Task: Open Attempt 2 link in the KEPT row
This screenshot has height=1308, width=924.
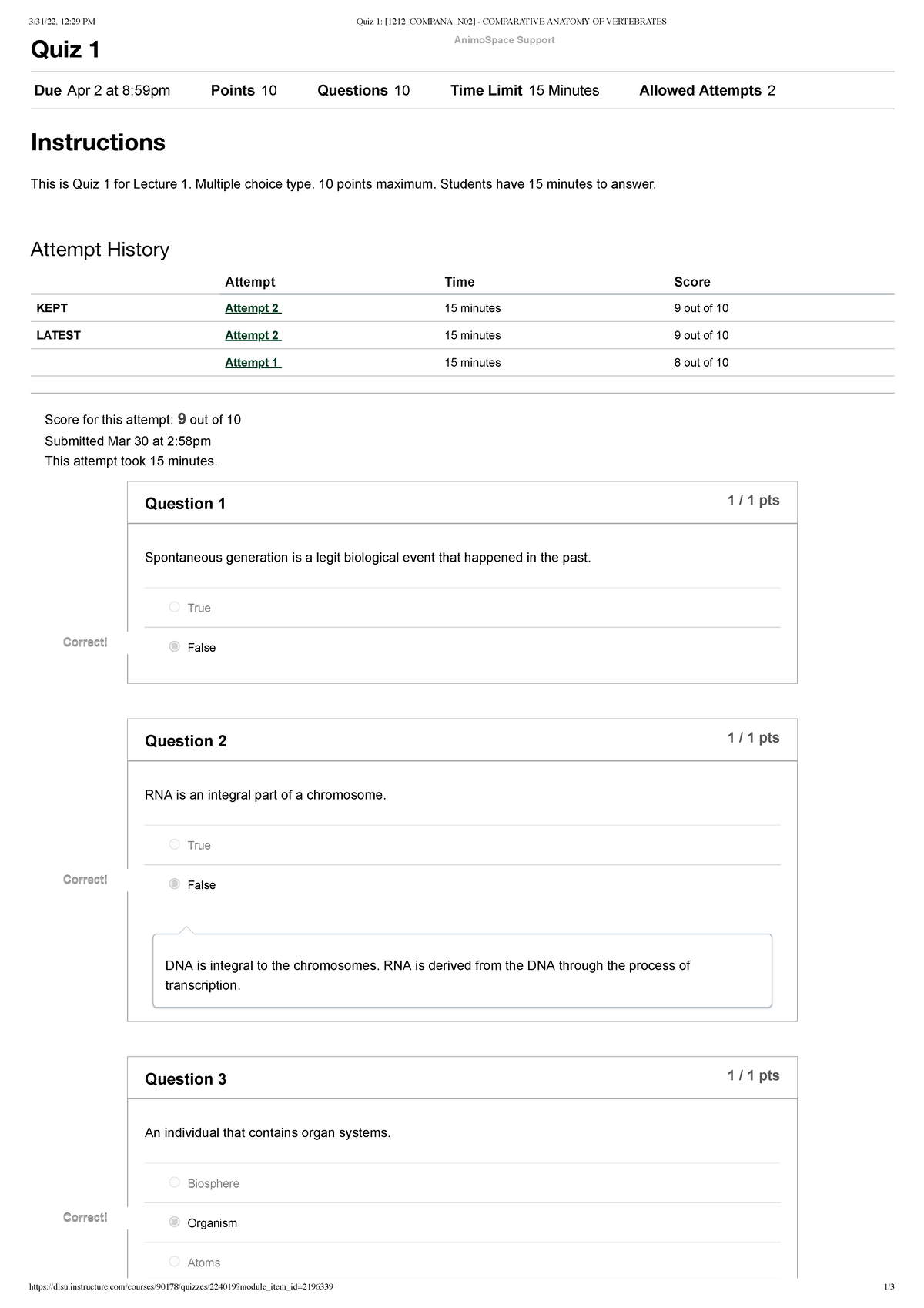Action: 253,308
